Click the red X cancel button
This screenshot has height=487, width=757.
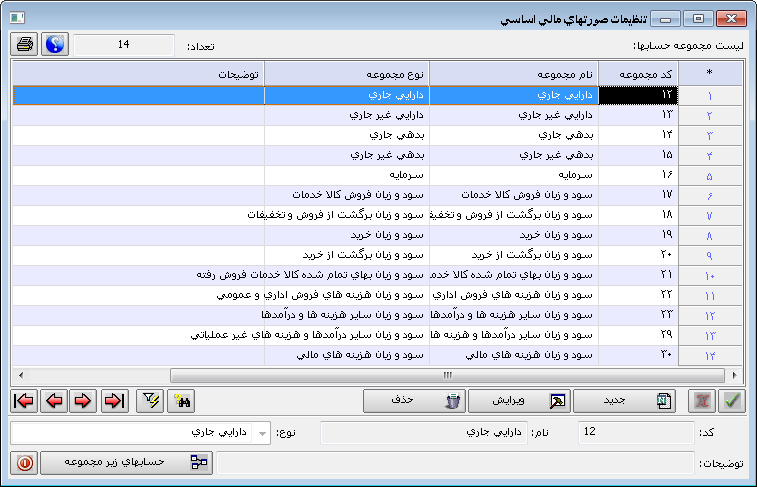702,401
